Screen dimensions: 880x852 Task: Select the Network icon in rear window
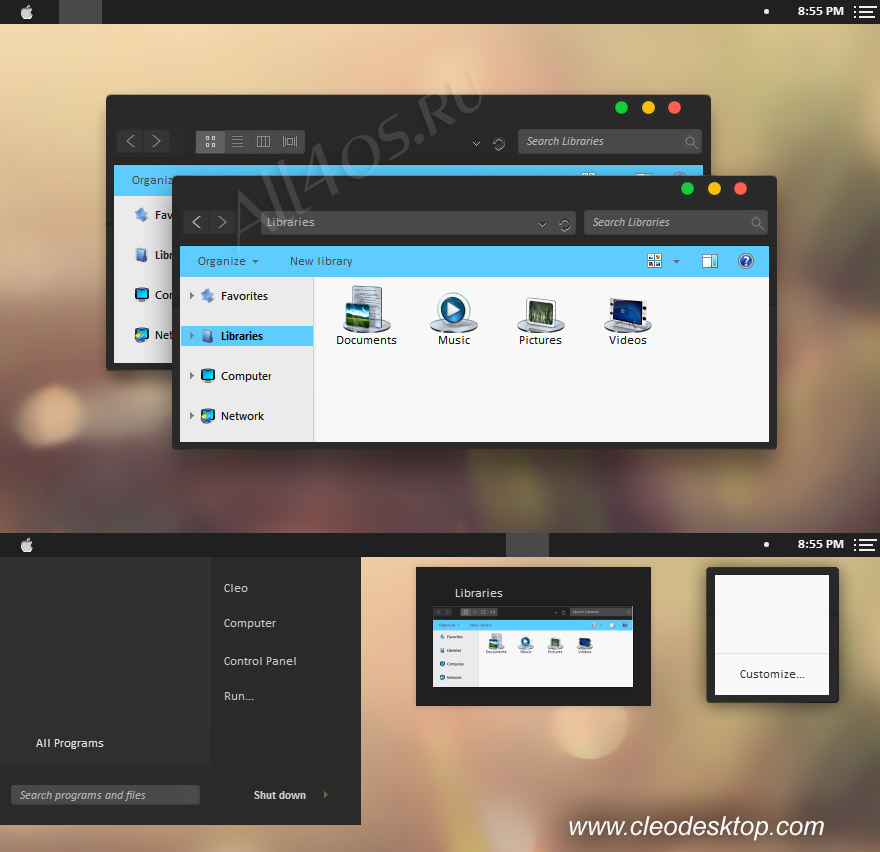(x=142, y=335)
